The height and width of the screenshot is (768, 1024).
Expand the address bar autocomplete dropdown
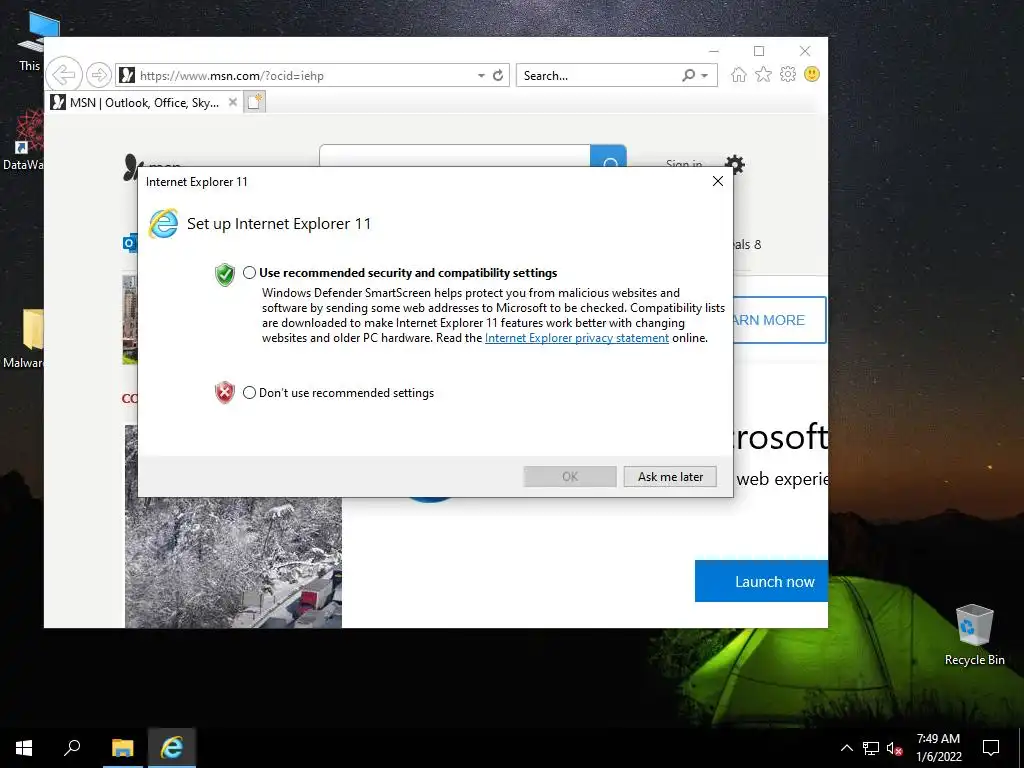click(x=481, y=76)
